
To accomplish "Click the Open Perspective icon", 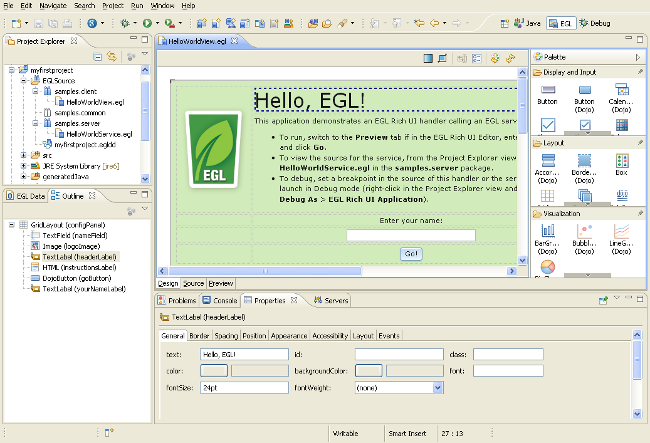I will (x=504, y=24).
